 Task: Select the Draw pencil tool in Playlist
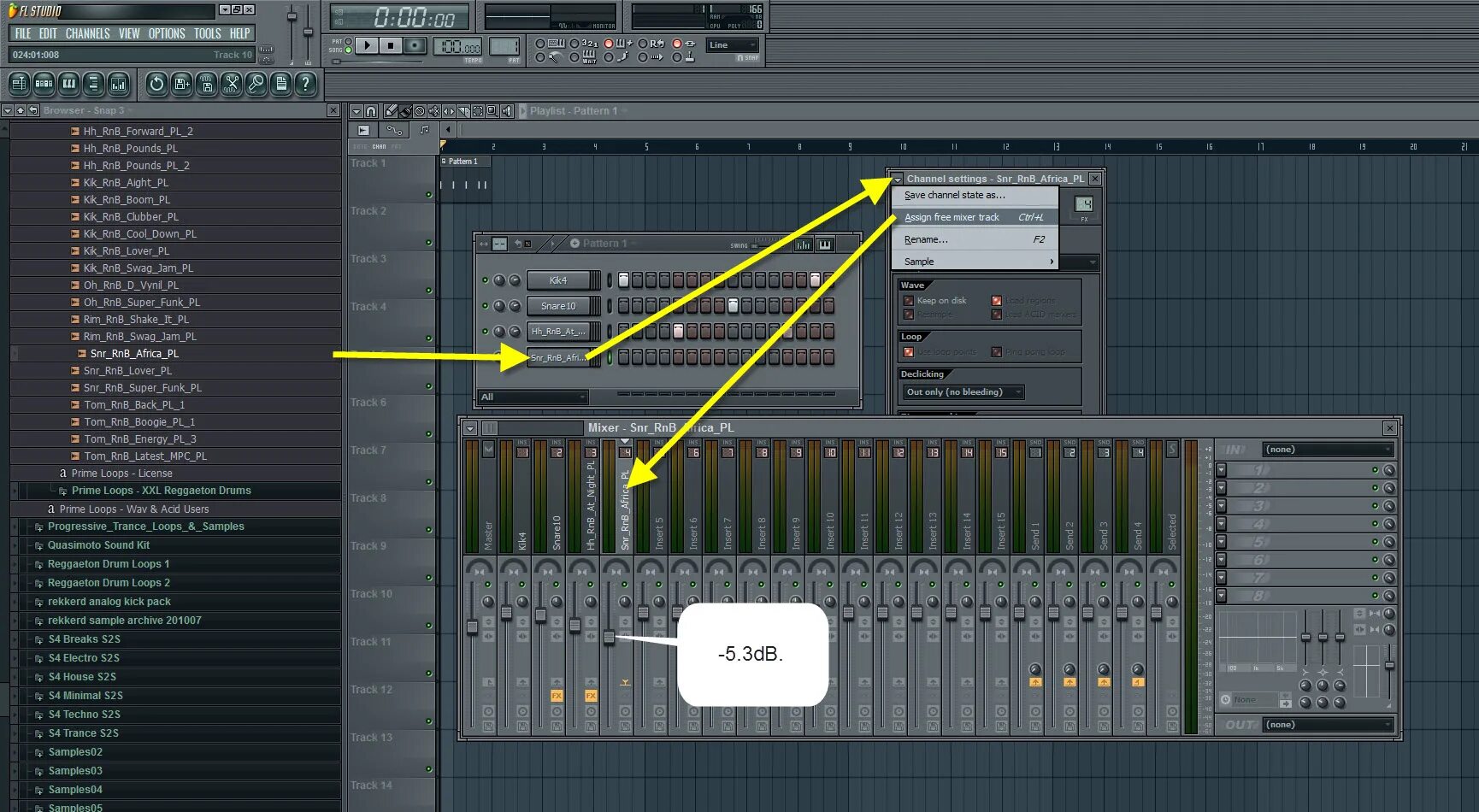point(391,111)
